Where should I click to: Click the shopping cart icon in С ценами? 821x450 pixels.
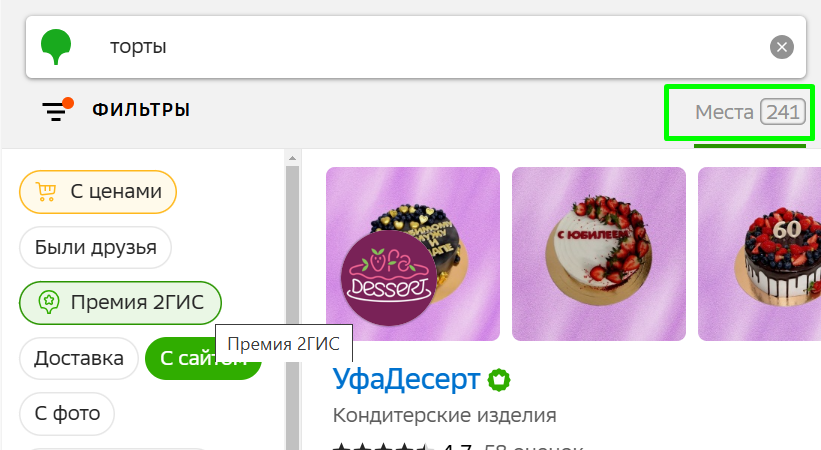[x=46, y=191]
